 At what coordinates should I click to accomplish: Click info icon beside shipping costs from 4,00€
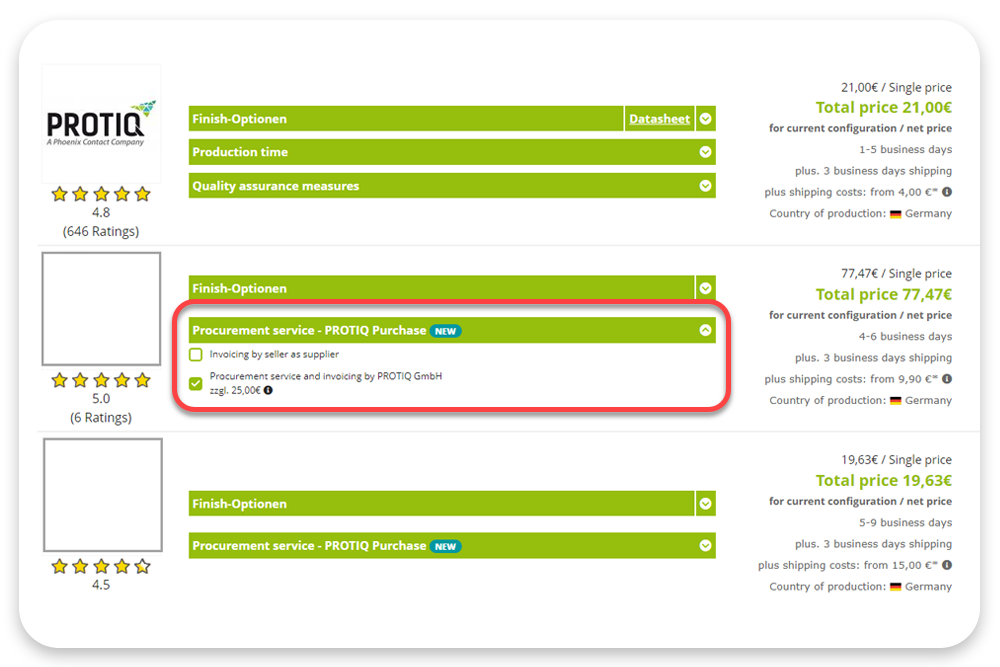[x=945, y=191]
